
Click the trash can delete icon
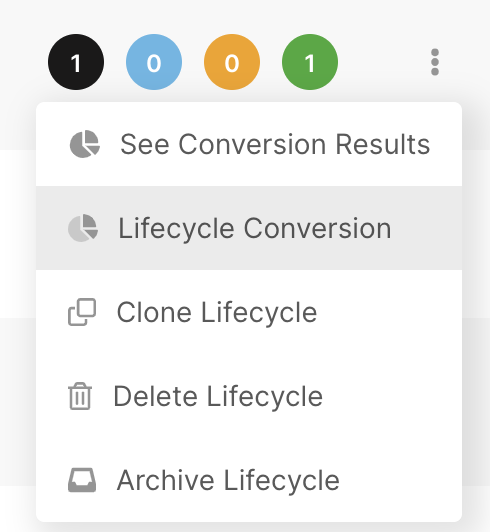[80, 396]
